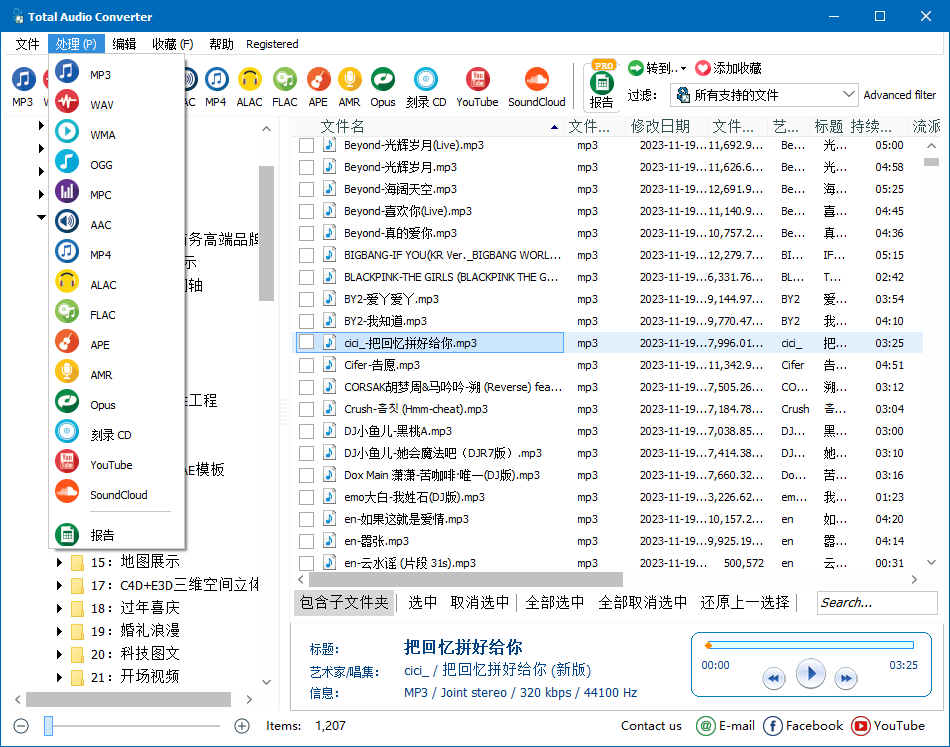Viewport: 950px width, 747px height.
Task: Click inside the Search field
Action: [877, 602]
